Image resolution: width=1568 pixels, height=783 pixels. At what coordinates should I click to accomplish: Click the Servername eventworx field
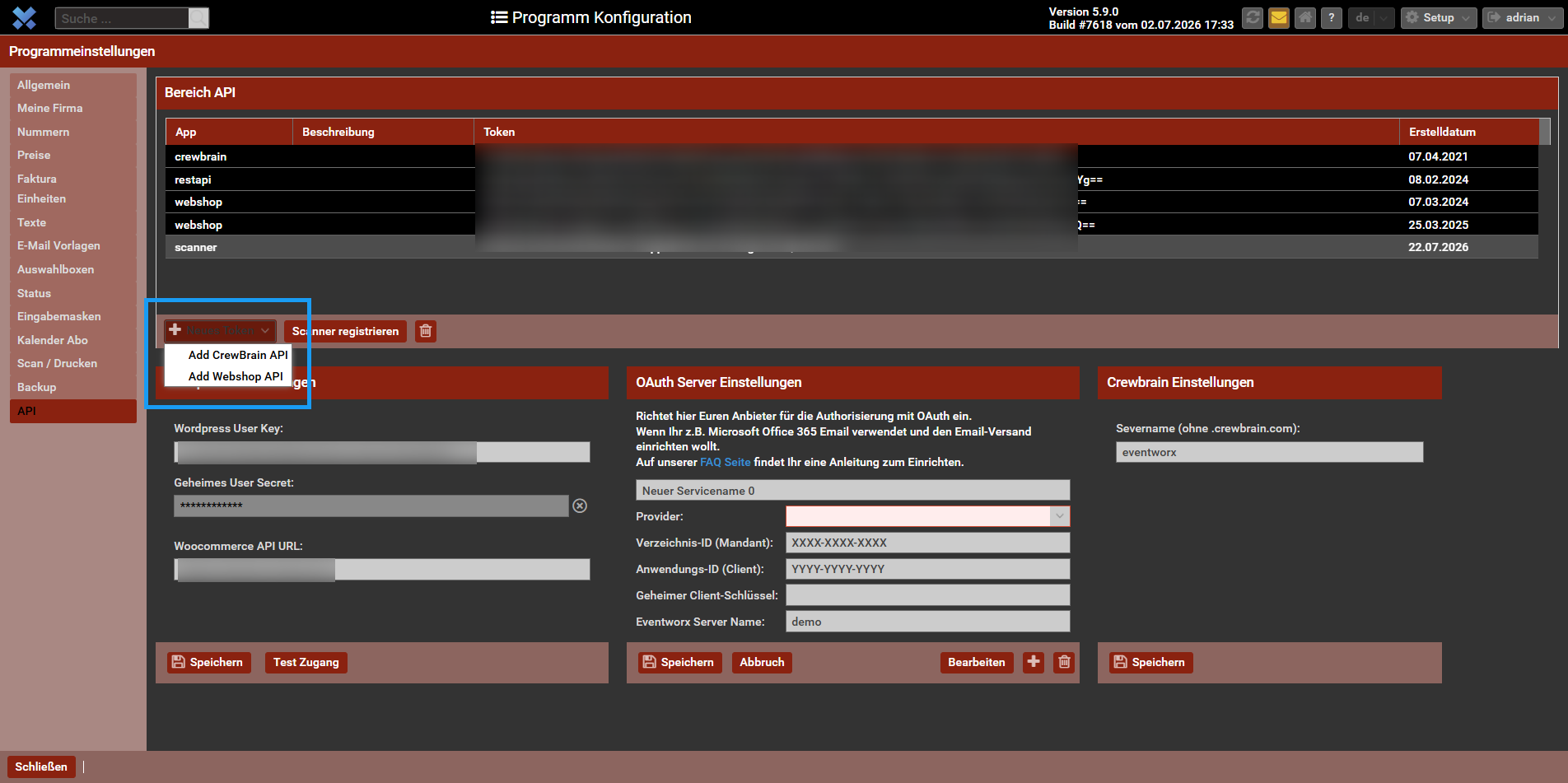(x=1269, y=452)
